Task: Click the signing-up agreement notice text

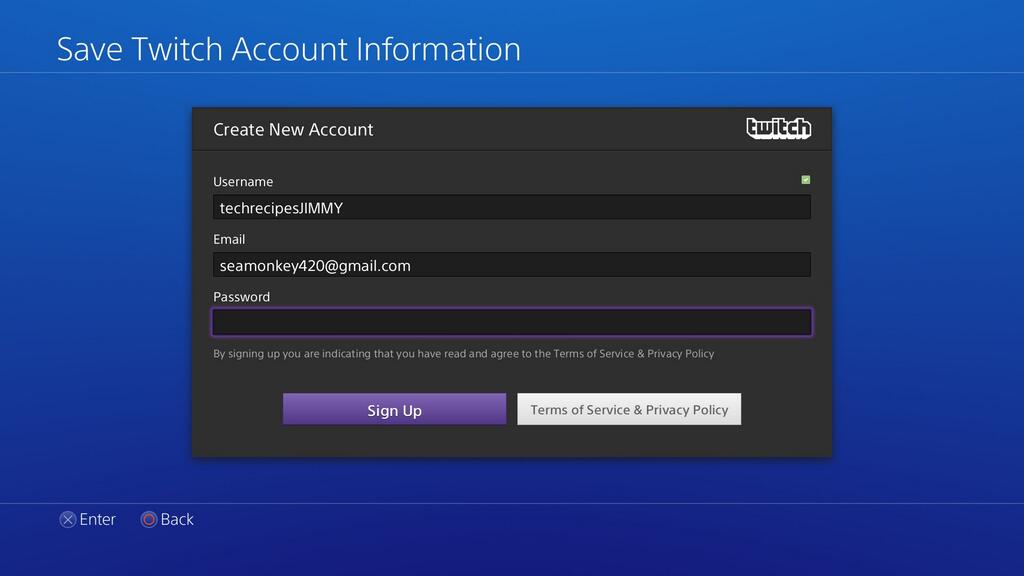Action: click(x=464, y=353)
